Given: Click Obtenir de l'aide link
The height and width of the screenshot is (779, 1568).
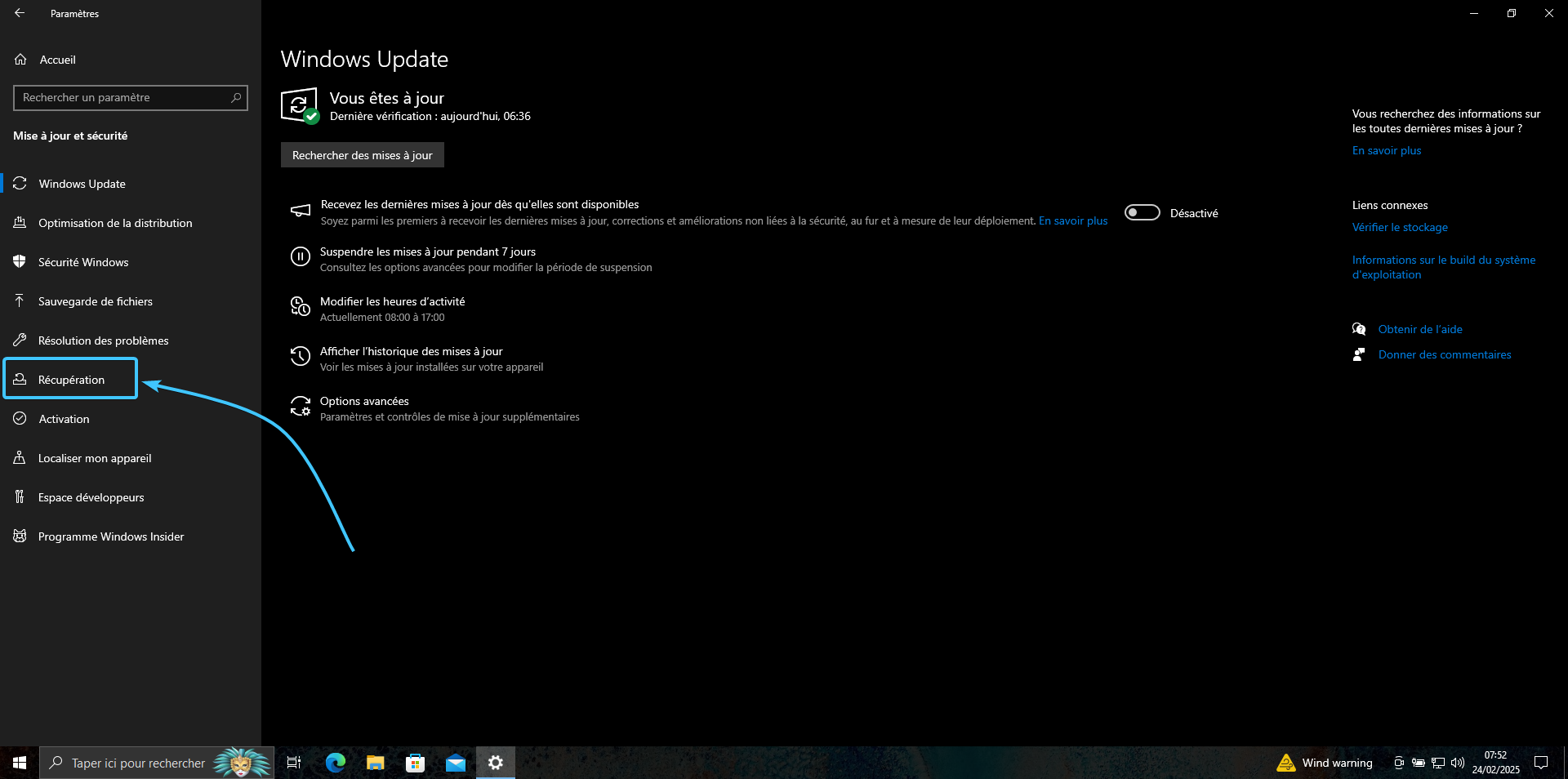Looking at the screenshot, I should pyautogui.click(x=1420, y=329).
